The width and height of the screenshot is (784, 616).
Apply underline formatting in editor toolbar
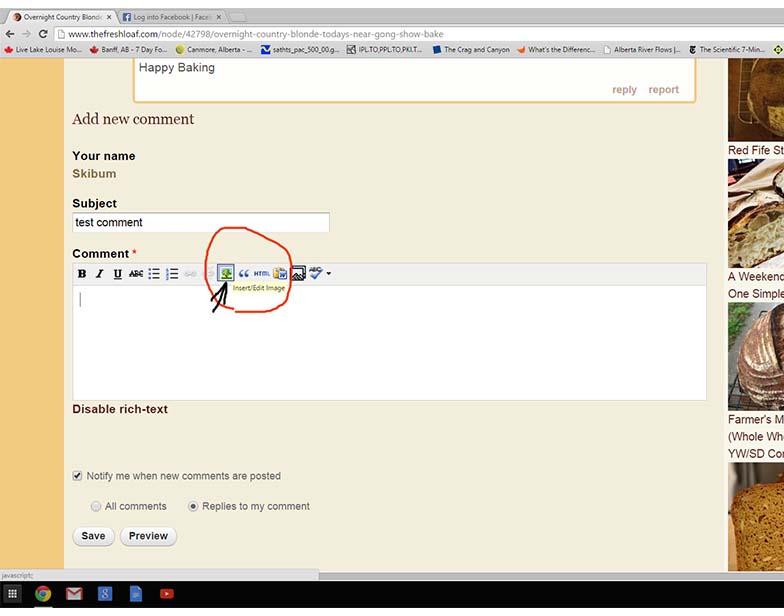[117, 274]
